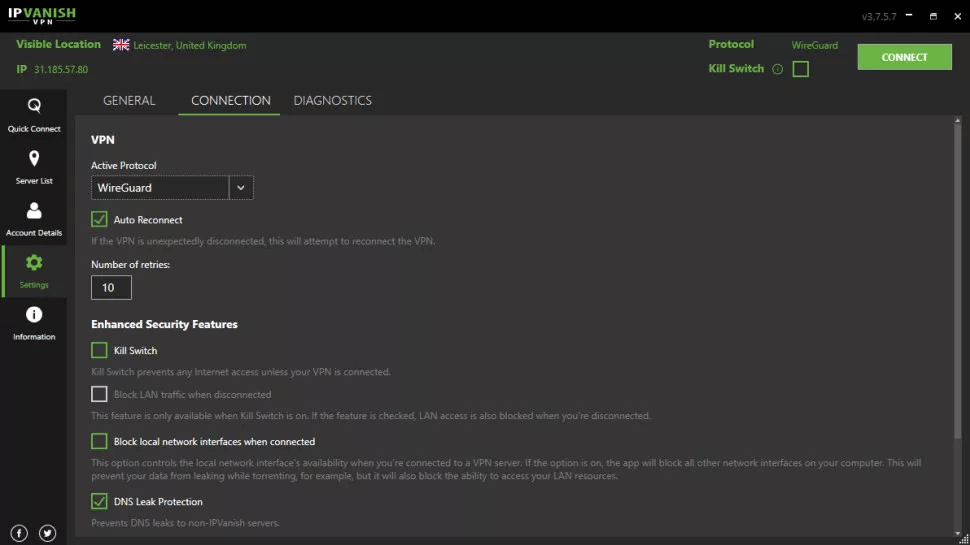Click the Number of retries field
Viewport: 970px width, 545px height.
tap(111, 288)
